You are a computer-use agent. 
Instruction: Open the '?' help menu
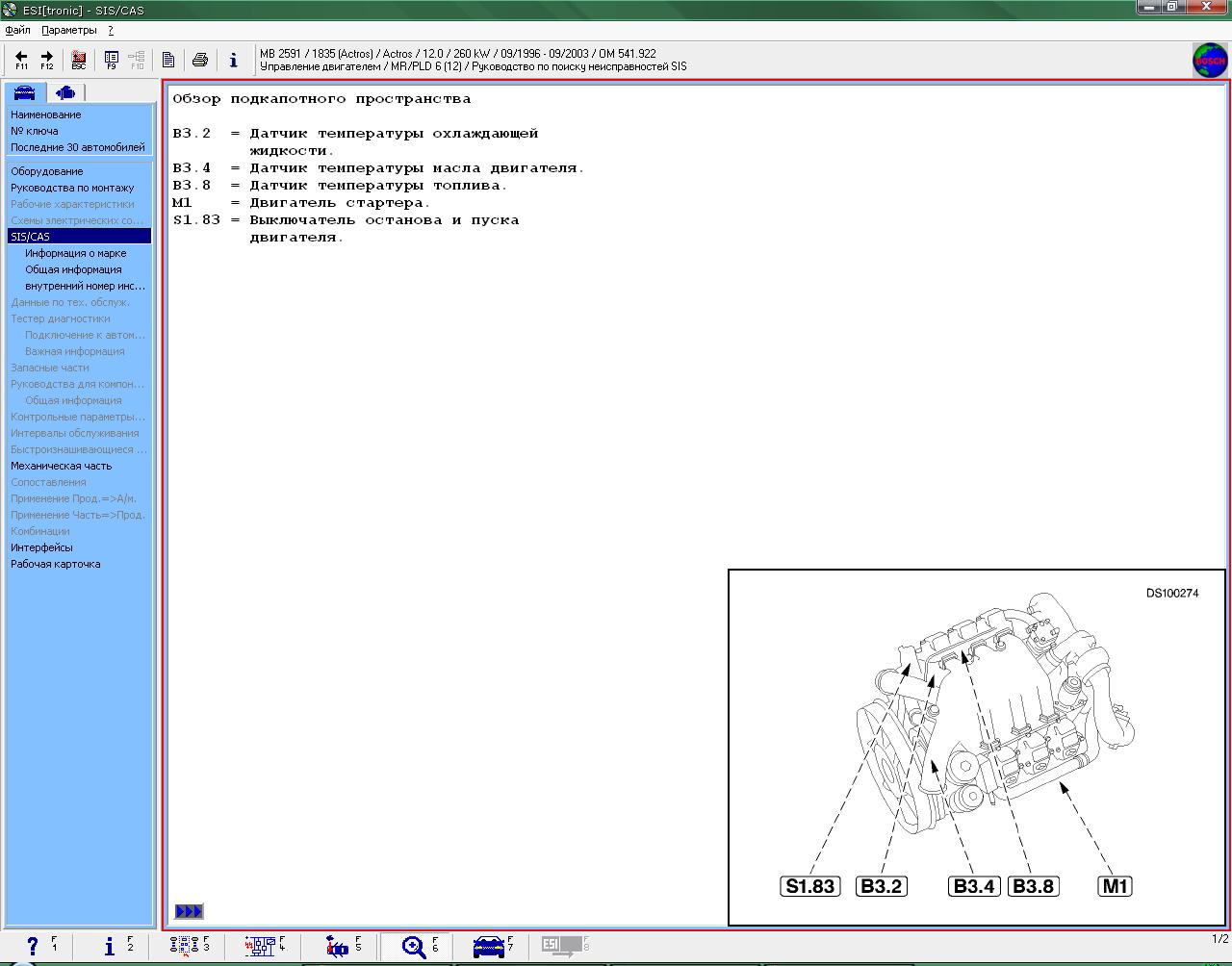(x=111, y=30)
